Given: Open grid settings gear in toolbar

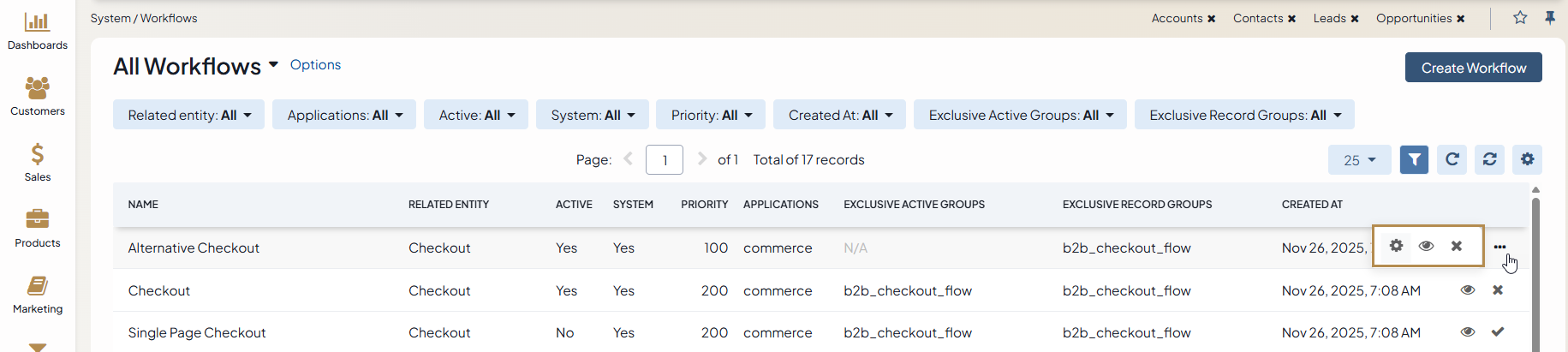Looking at the screenshot, I should (1528, 159).
